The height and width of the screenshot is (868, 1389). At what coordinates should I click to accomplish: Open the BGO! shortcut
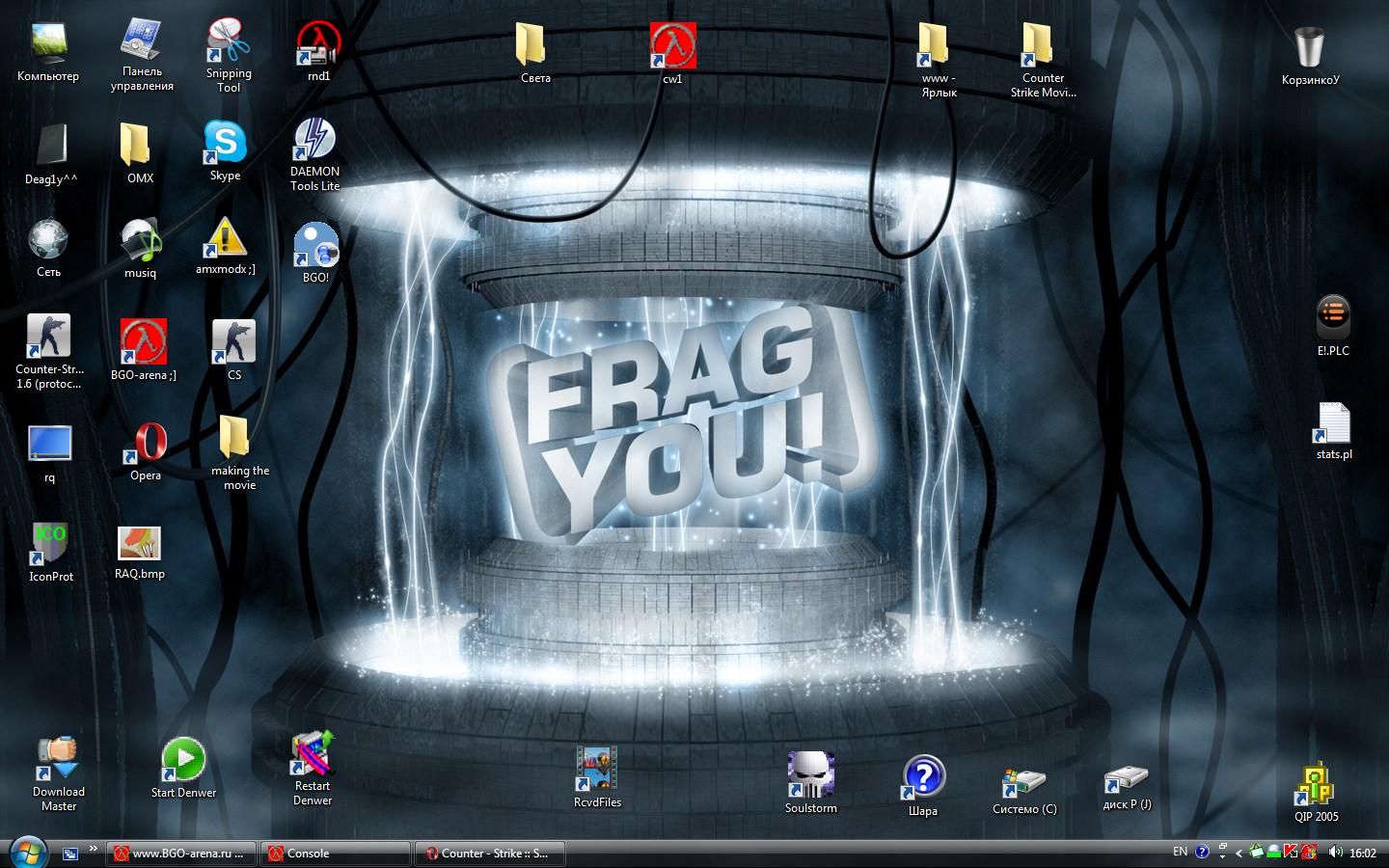pos(315,253)
